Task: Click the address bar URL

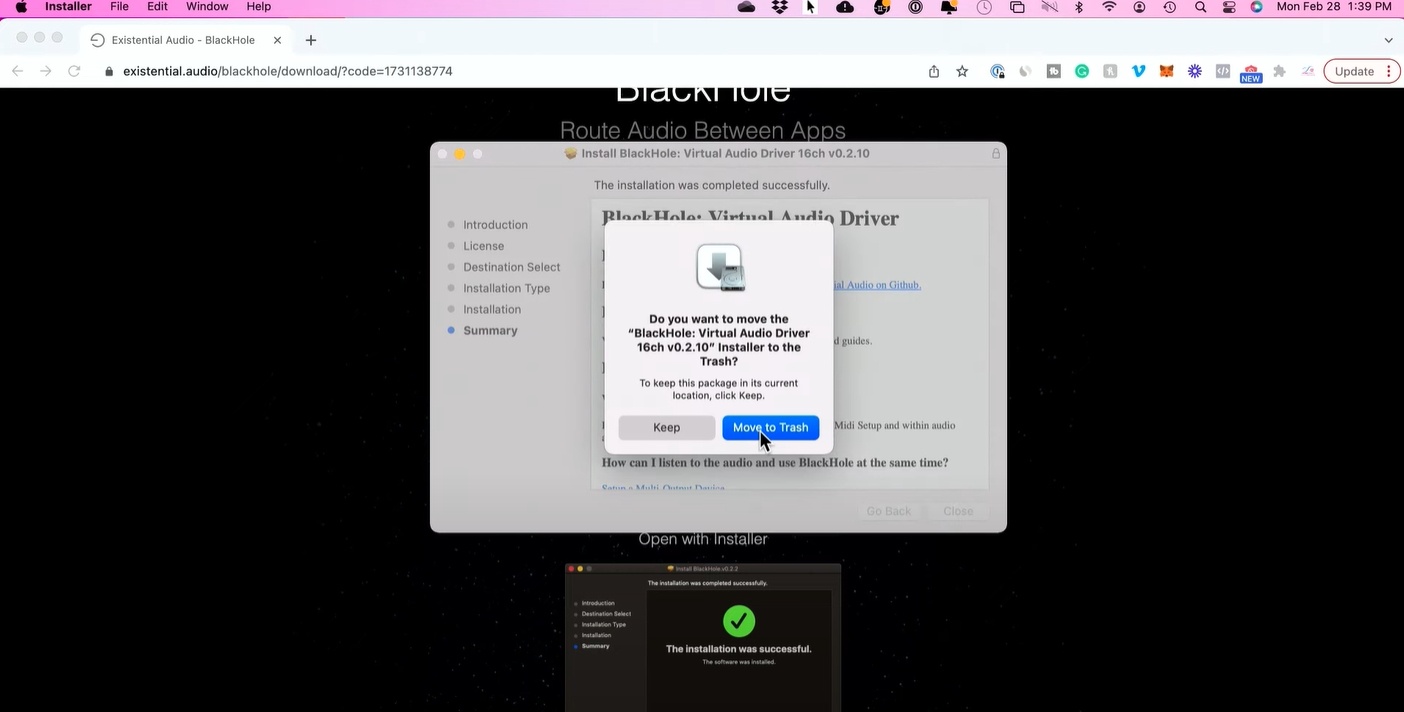Action: (288, 71)
